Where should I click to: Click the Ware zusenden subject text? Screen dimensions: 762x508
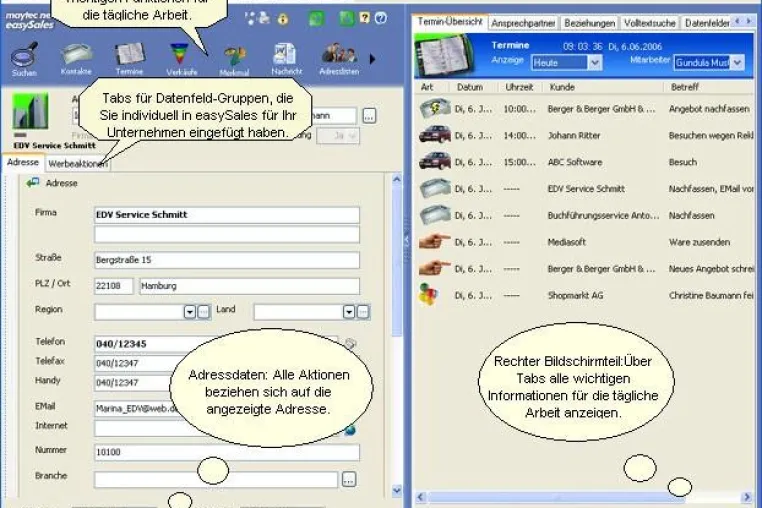(x=699, y=242)
